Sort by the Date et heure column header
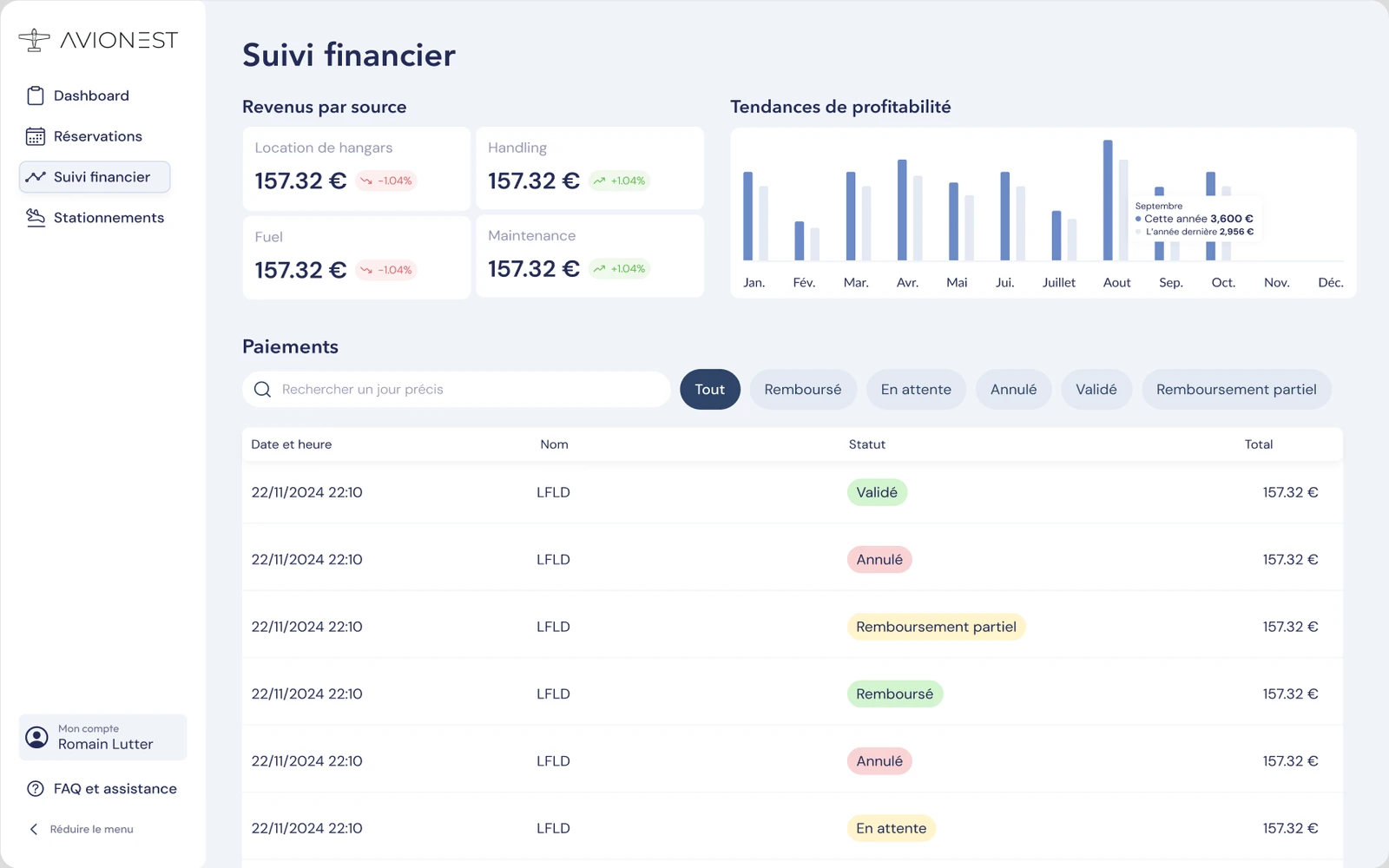 [x=292, y=444]
